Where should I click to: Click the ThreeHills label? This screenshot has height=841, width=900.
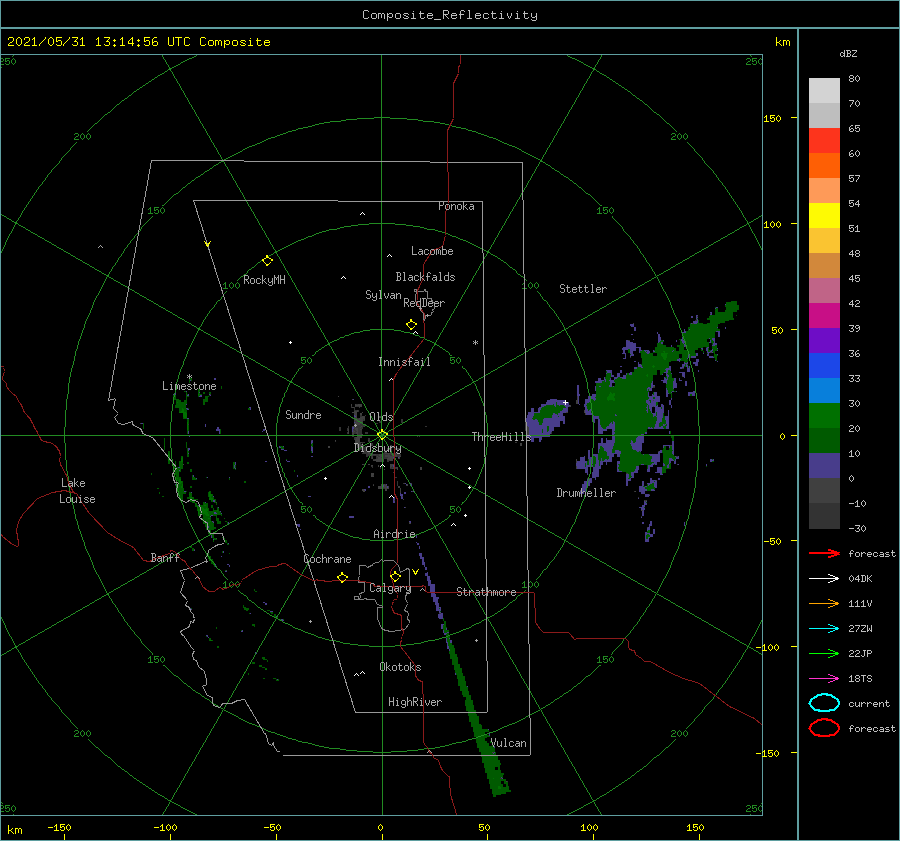(x=502, y=437)
